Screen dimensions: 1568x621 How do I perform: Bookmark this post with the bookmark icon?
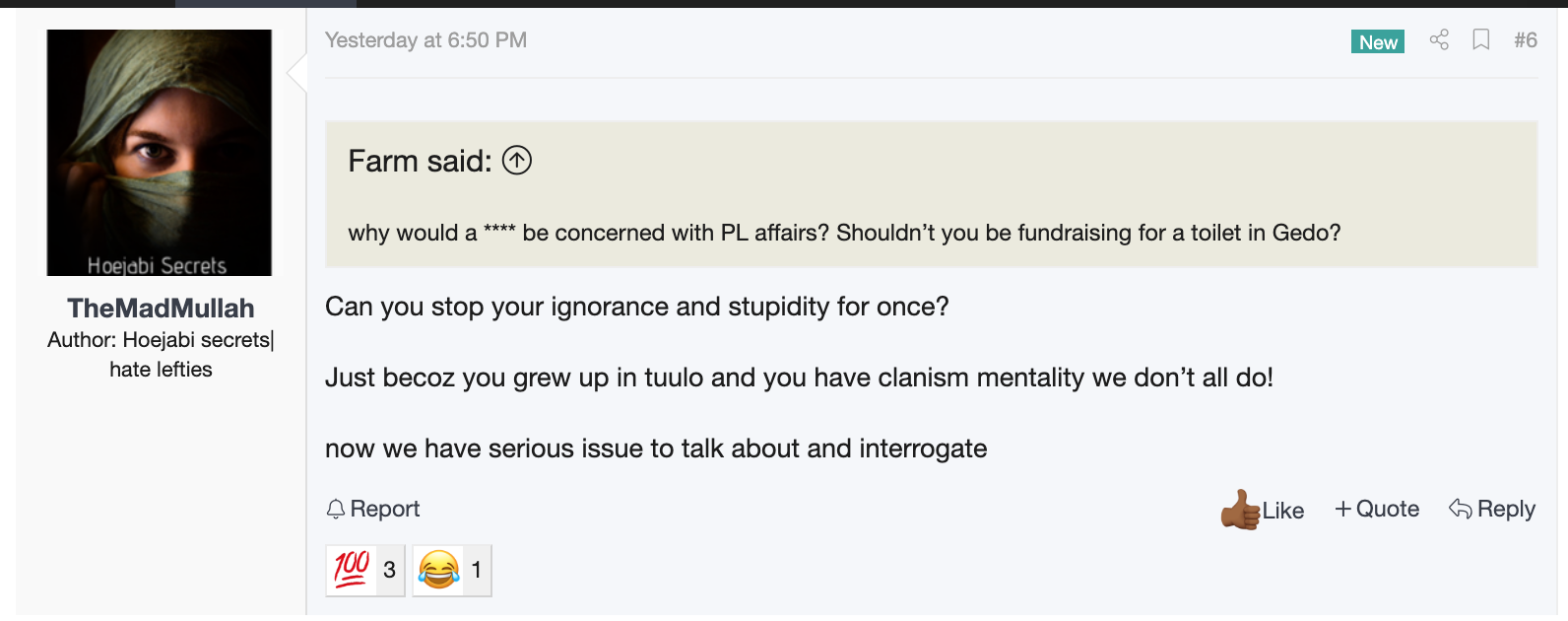tap(1480, 39)
